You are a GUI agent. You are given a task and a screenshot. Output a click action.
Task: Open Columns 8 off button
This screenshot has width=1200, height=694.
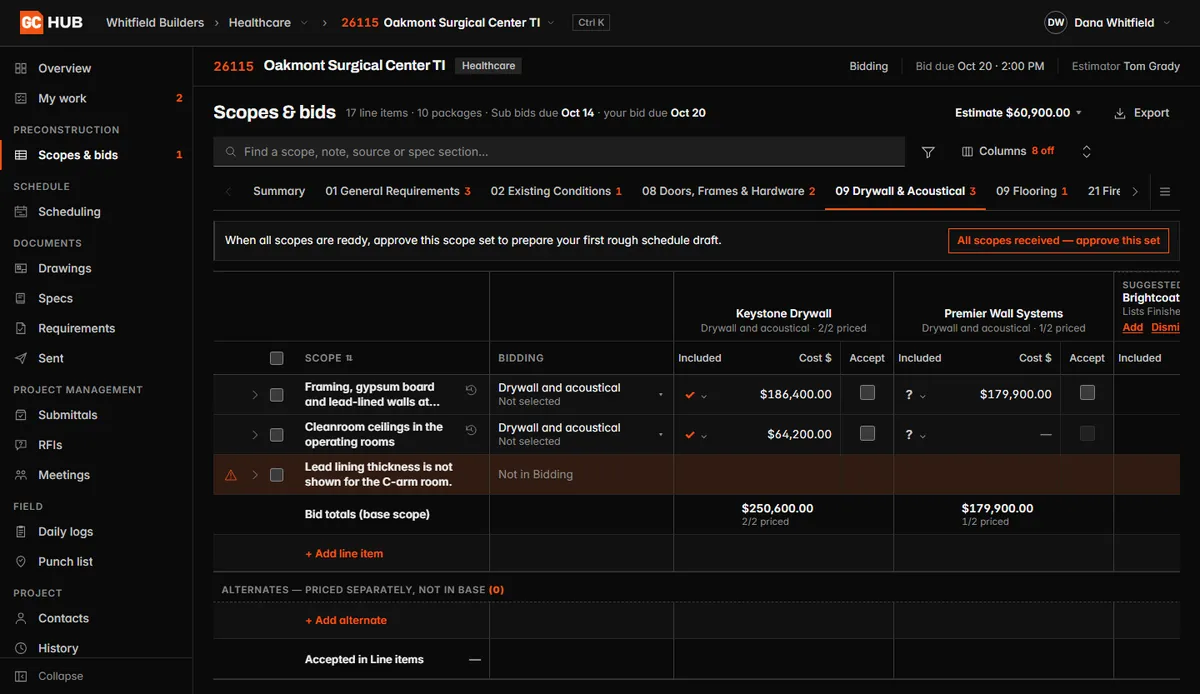(1007, 151)
